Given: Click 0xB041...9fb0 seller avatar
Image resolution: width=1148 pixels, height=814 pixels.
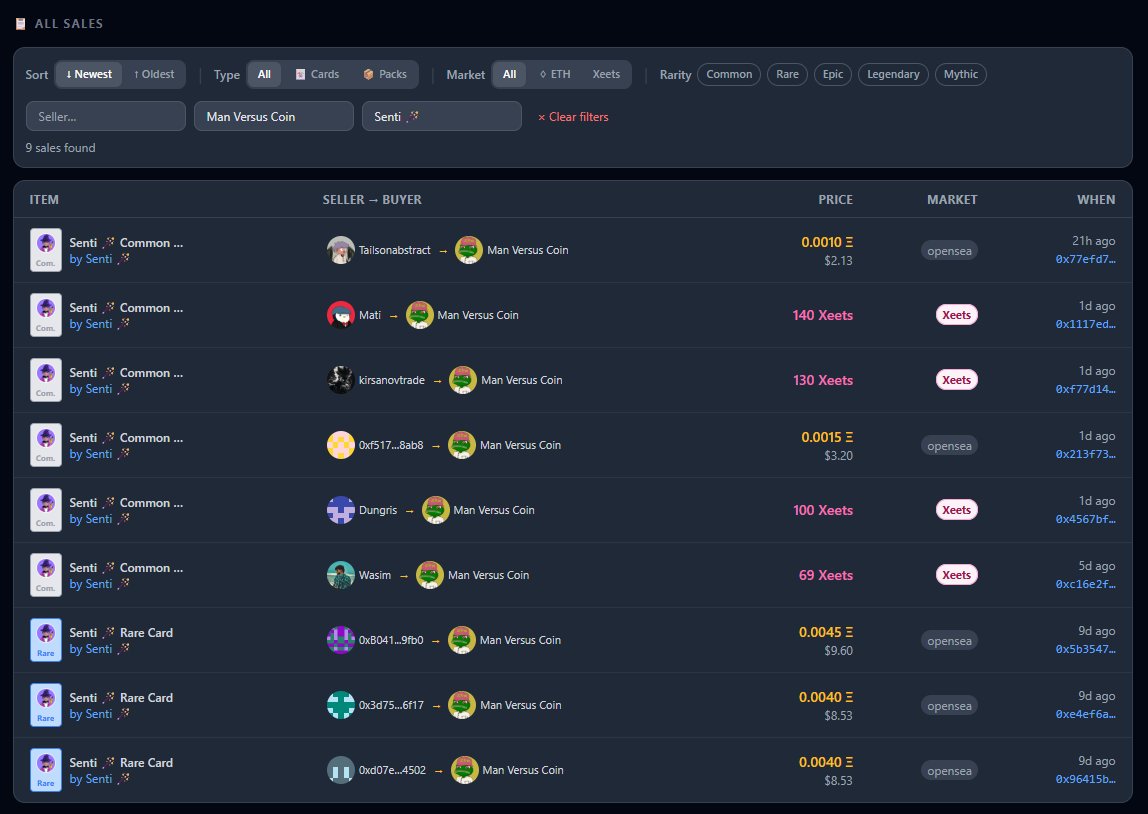Looking at the screenshot, I should [340, 640].
